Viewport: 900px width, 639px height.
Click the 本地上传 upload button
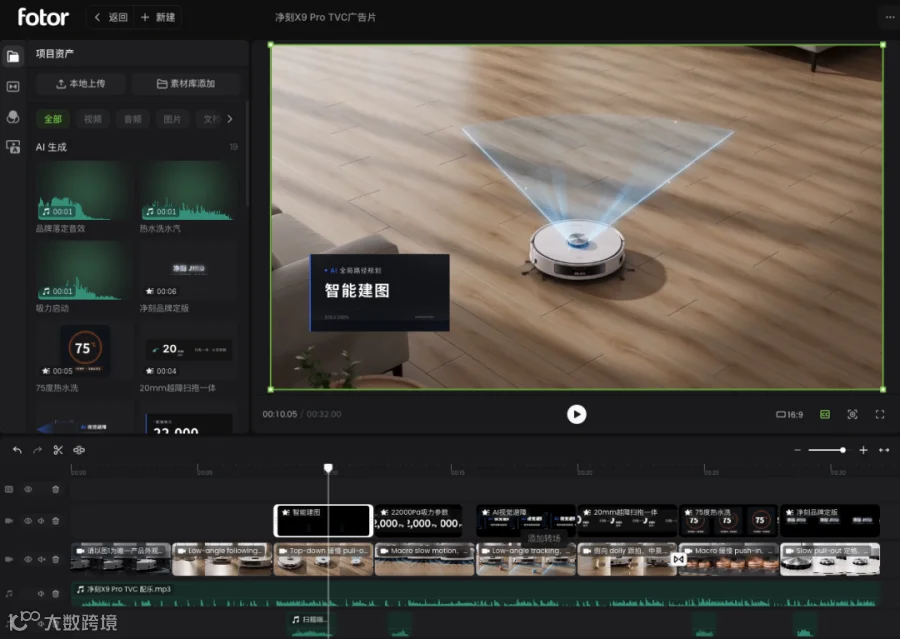(80, 84)
